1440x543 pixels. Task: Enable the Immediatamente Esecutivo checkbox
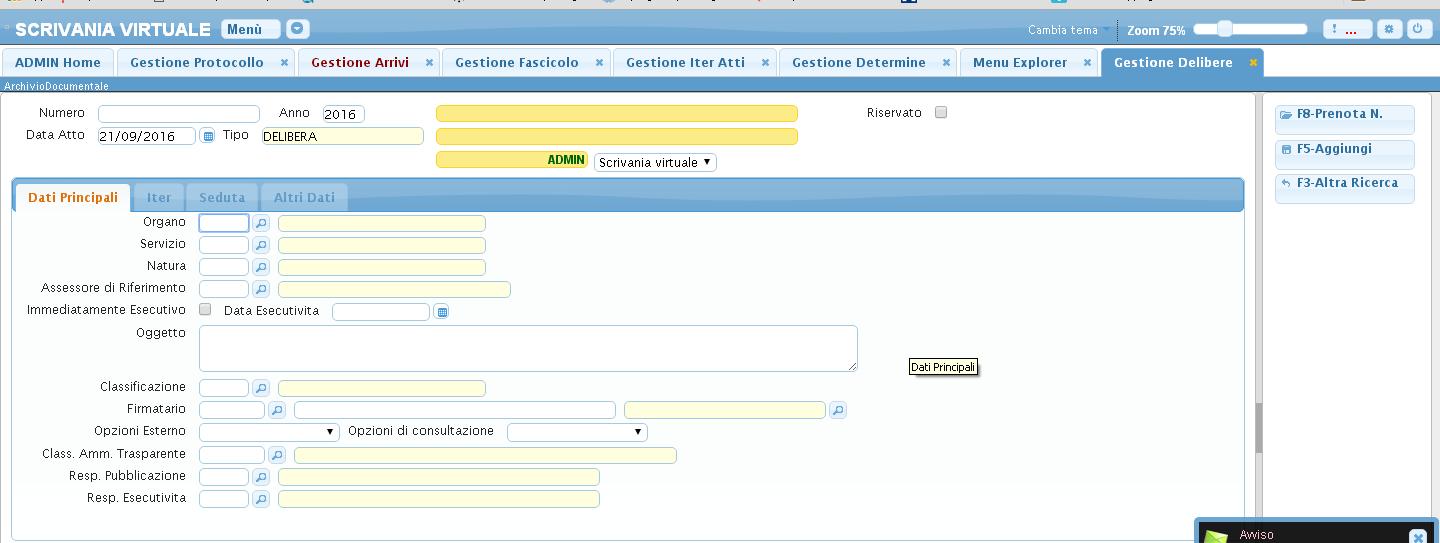click(205, 310)
